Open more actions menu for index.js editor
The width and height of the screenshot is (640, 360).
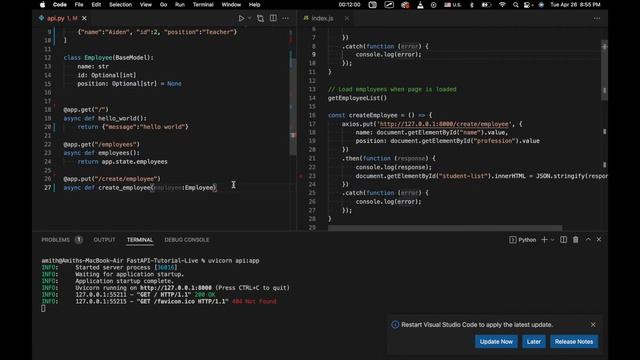coord(597,18)
